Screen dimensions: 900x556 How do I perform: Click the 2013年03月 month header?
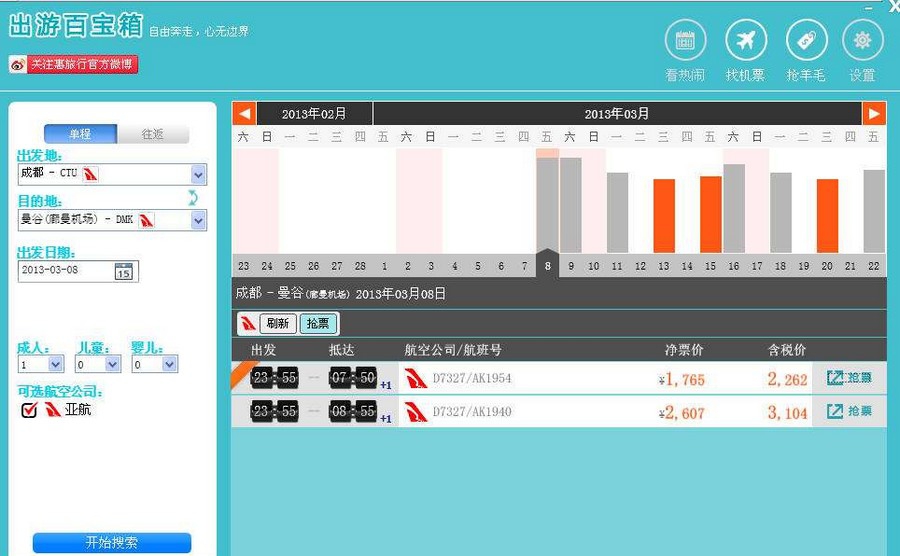(617, 114)
